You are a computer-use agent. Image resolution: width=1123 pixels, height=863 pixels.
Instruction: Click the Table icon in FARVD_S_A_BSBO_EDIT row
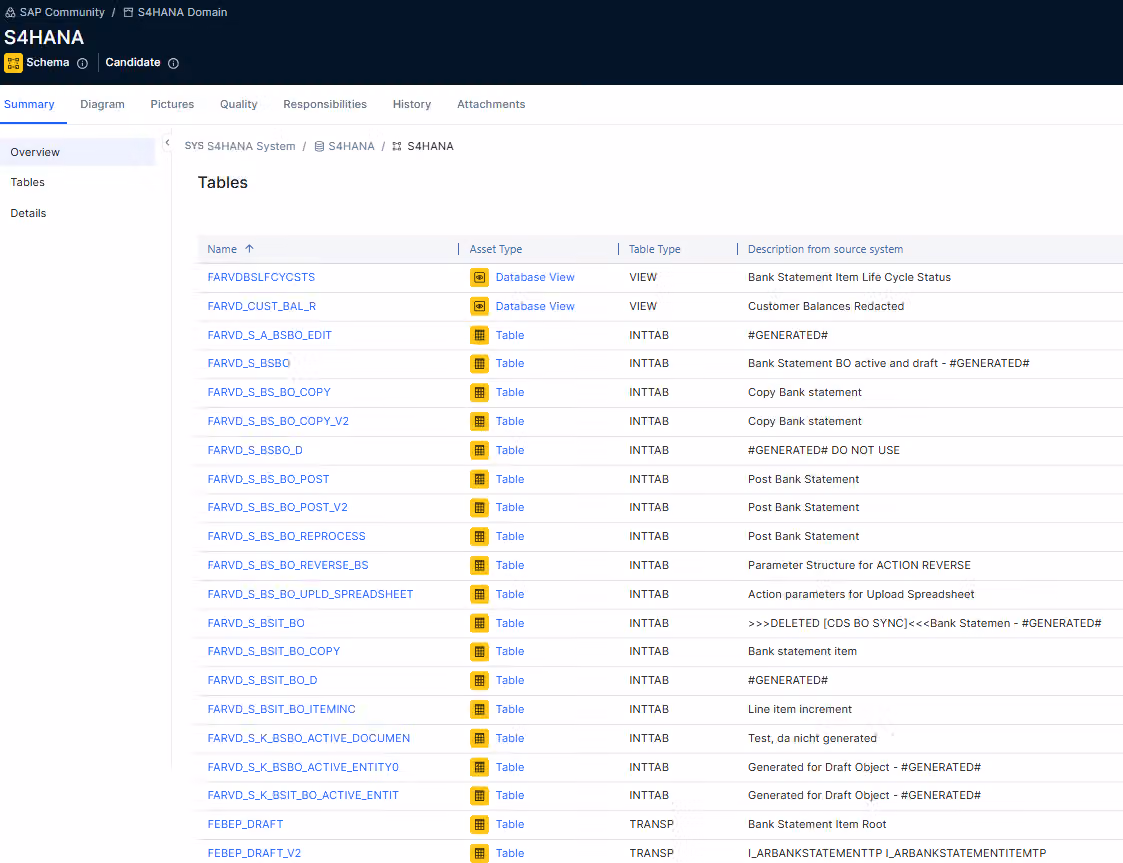click(479, 335)
